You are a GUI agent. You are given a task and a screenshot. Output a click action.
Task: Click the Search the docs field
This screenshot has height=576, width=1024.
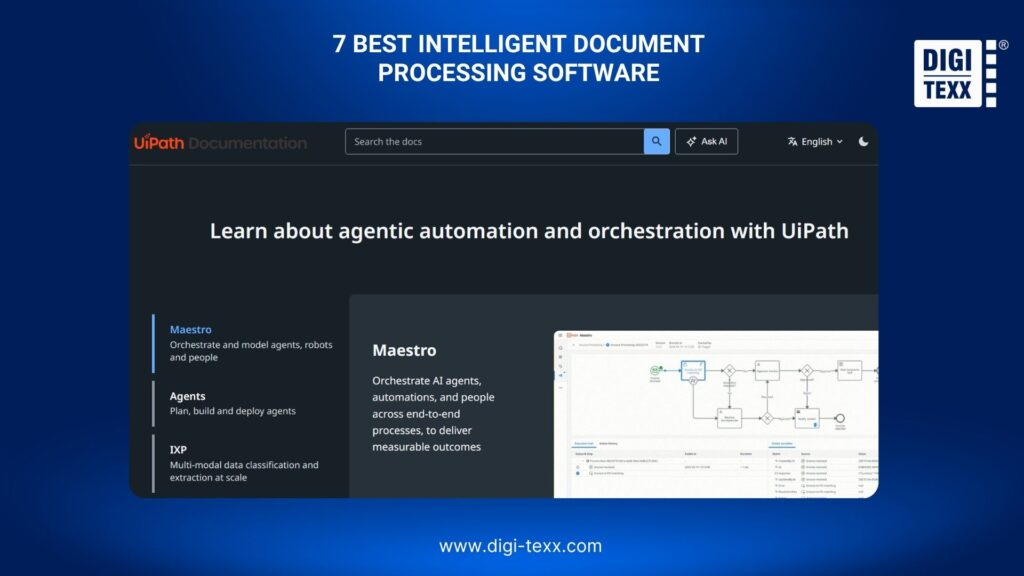click(494, 141)
